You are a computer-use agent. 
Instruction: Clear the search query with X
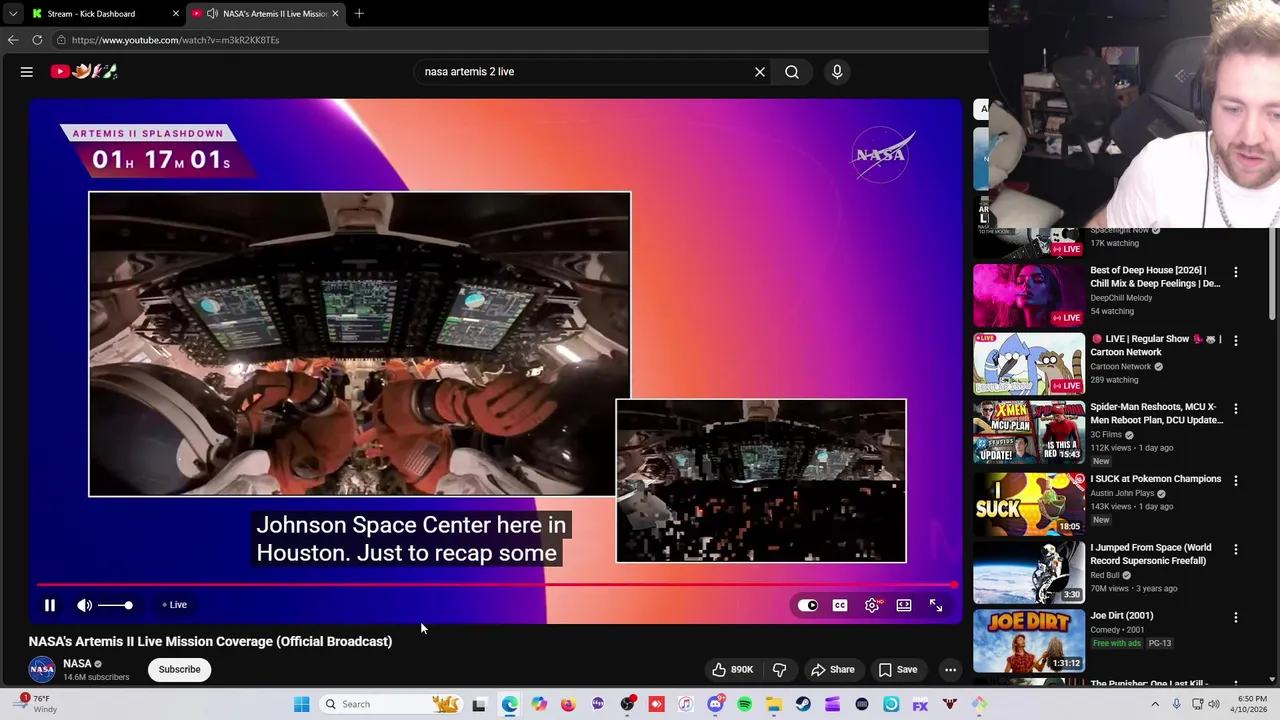click(760, 71)
